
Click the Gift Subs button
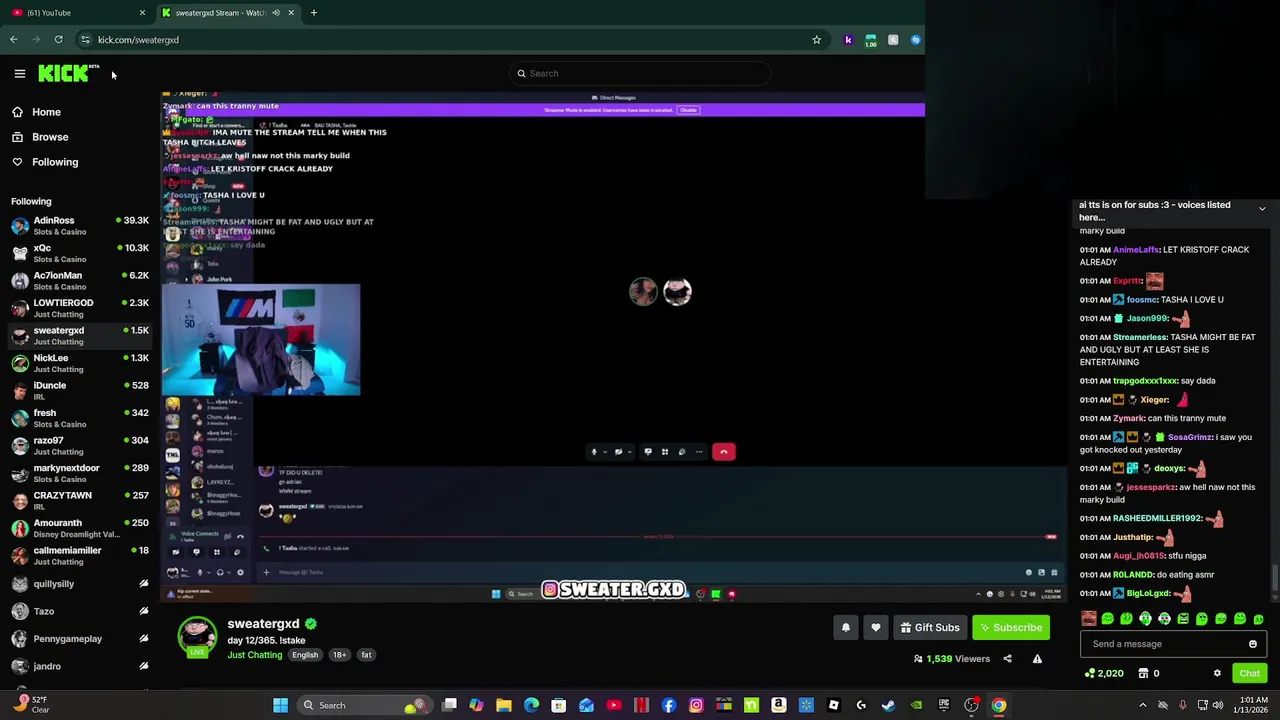929,628
